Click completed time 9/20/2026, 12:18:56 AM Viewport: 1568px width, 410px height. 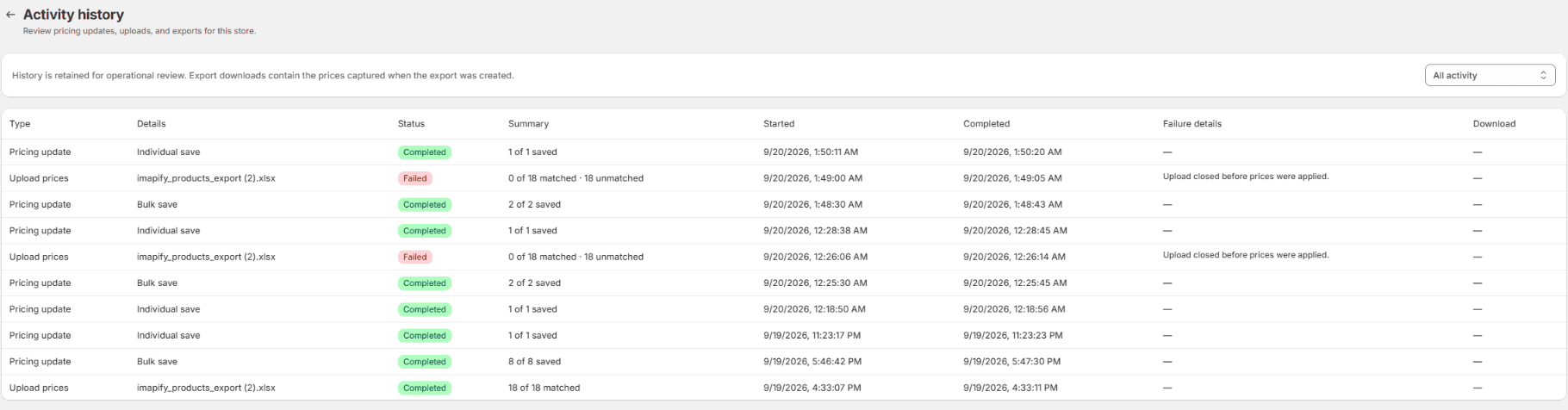click(1014, 308)
